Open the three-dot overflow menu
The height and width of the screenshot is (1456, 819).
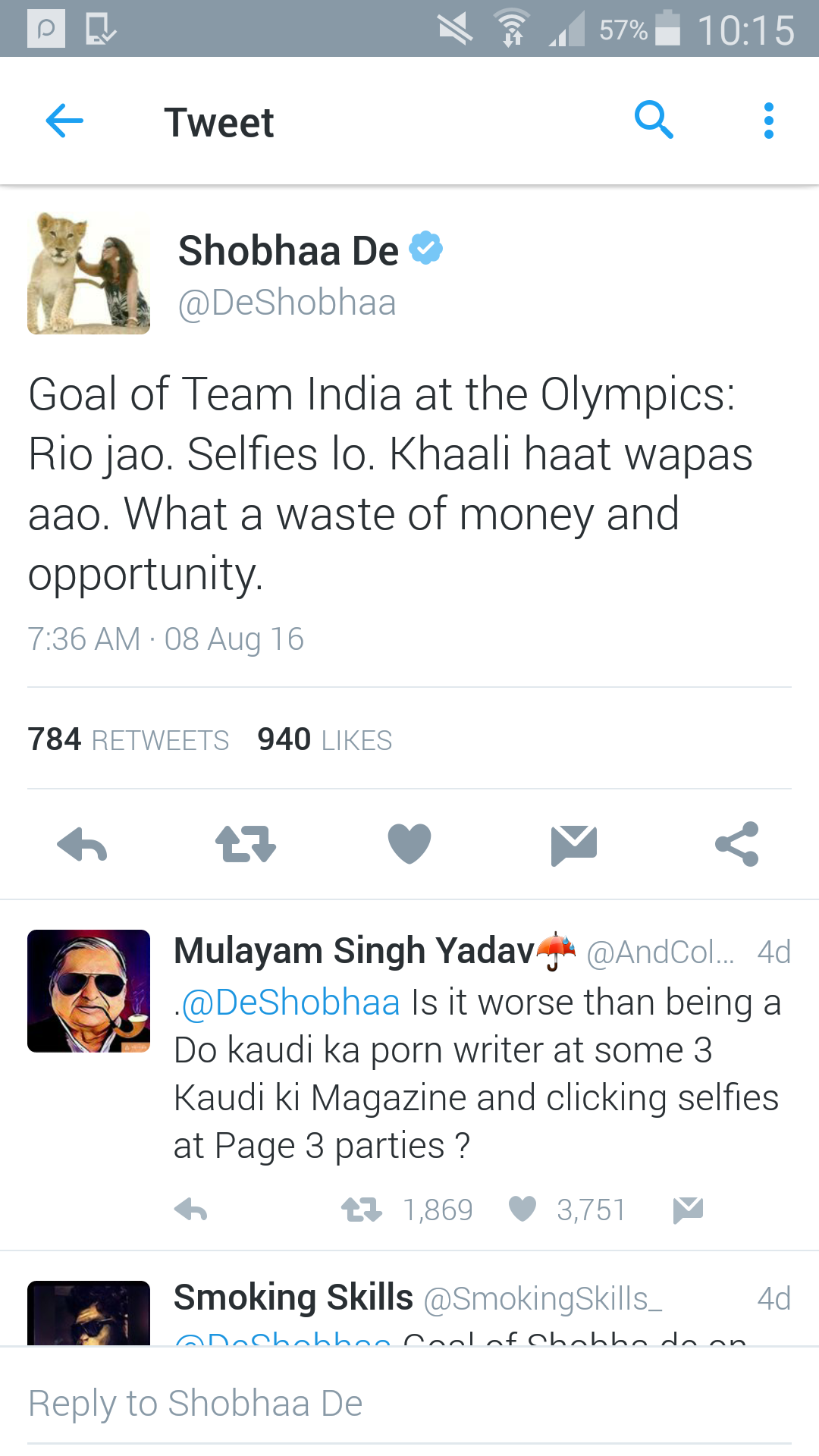(x=768, y=121)
